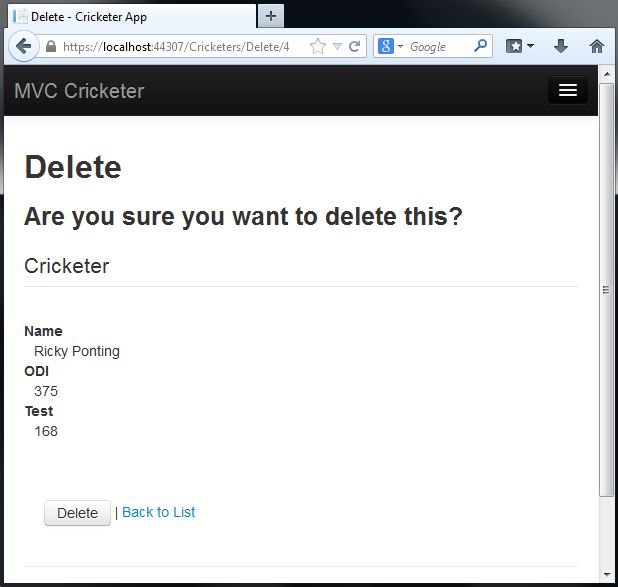This screenshot has width=618, height=587.
Task: Click the padlock icon in the address bar
Action: pos(51,47)
